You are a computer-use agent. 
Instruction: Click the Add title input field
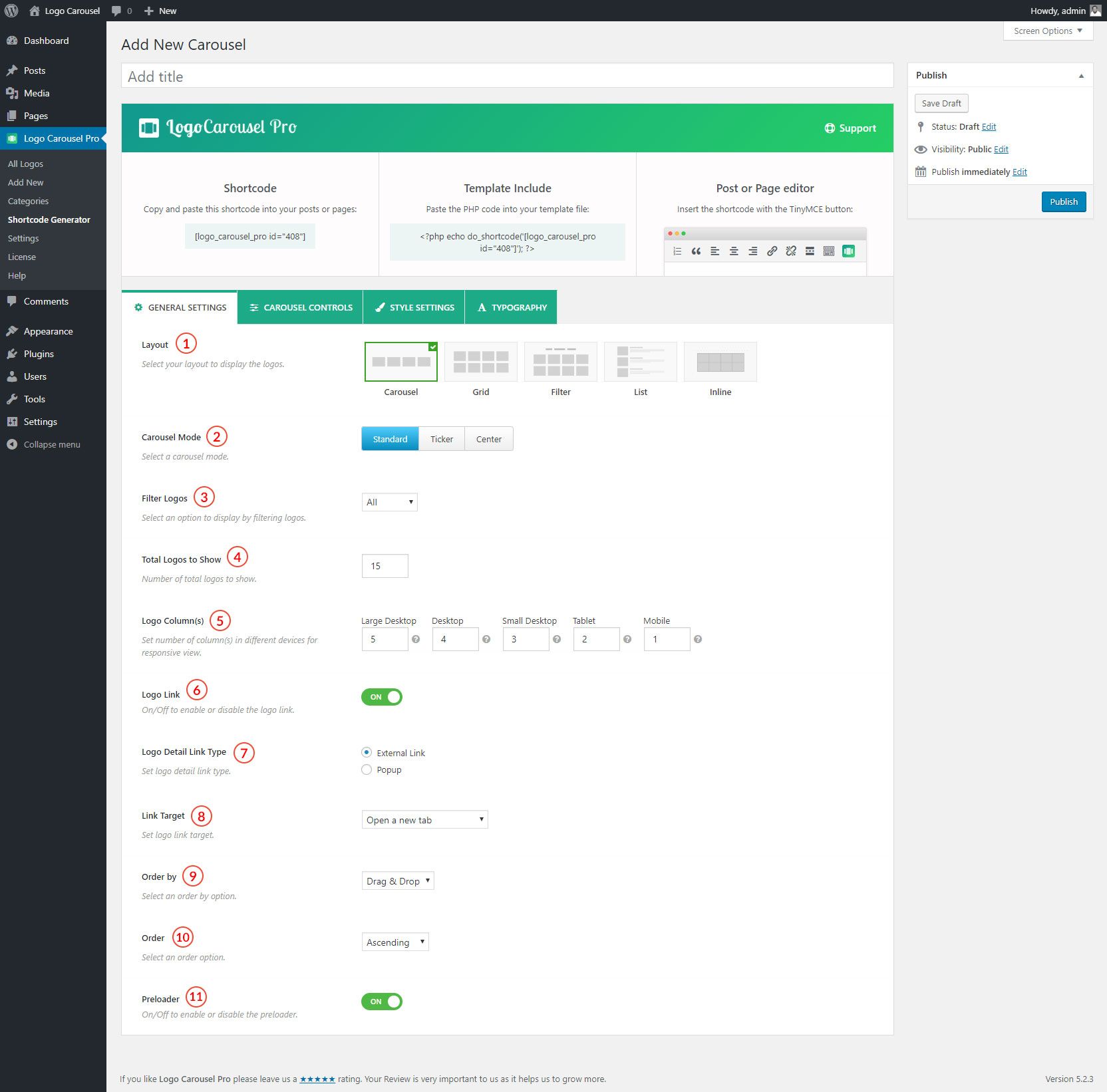507,76
